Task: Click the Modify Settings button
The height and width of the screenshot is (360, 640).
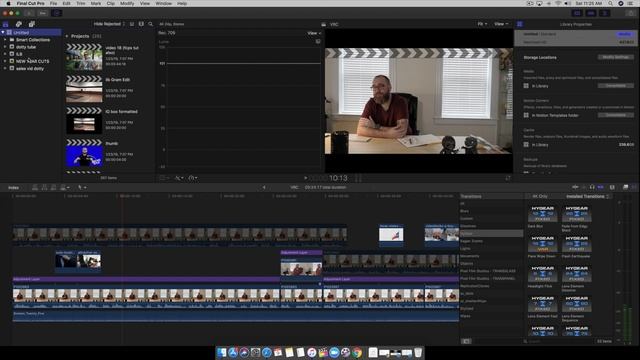Action: [616, 57]
